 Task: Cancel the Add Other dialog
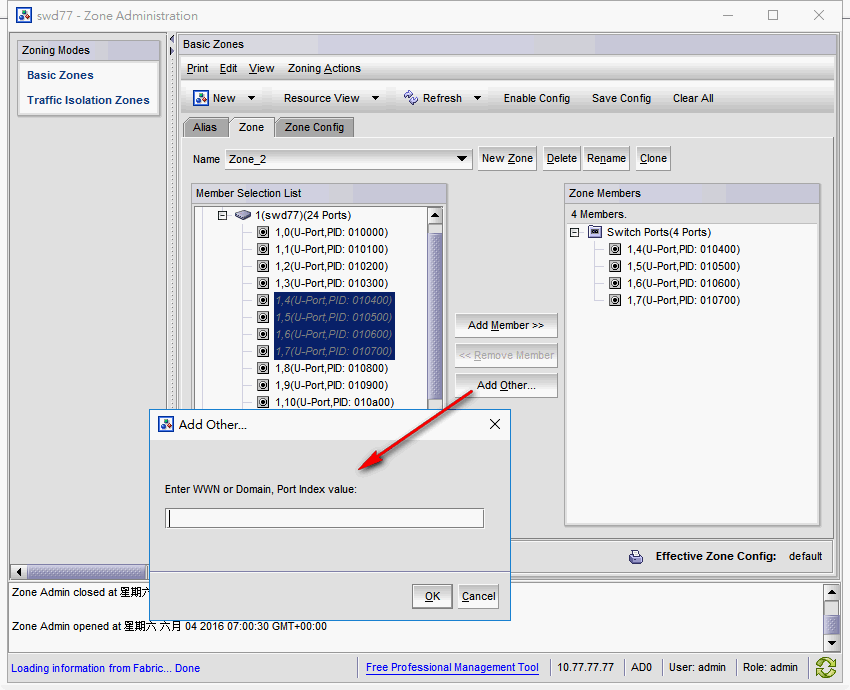478,596
